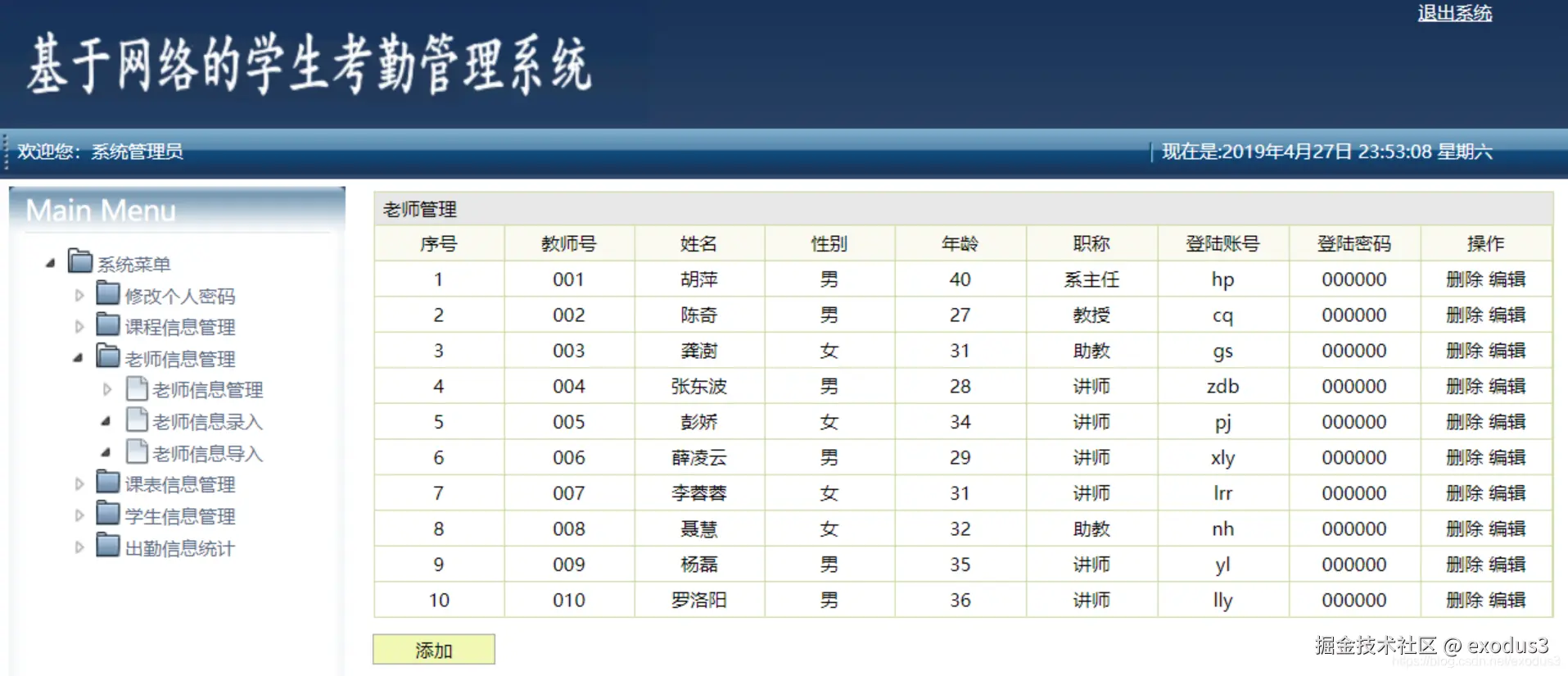Click the login account cell zdb

tap(1222, 386)
